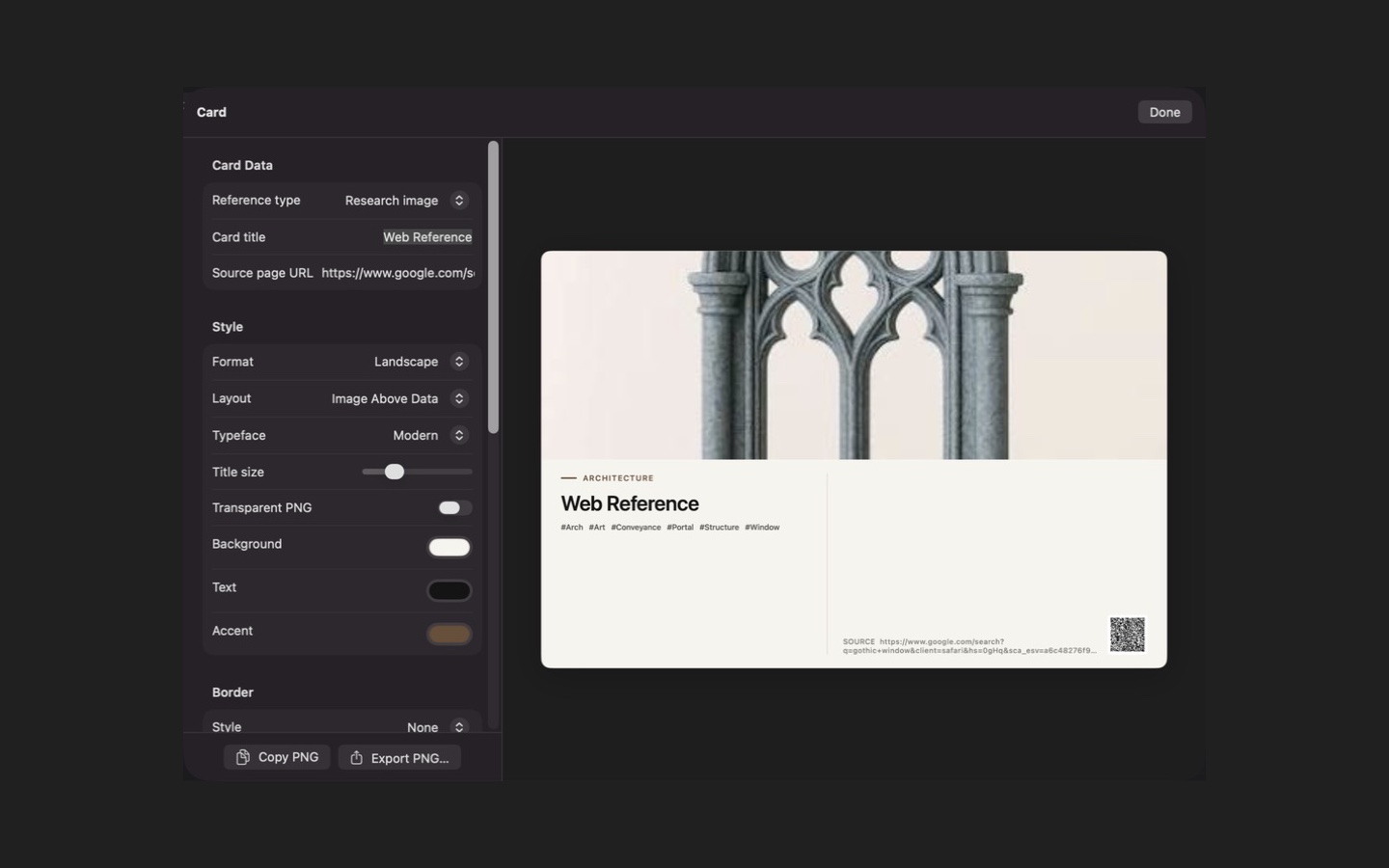Open the Format dropdown set to Landscape

tap(421, 362)
